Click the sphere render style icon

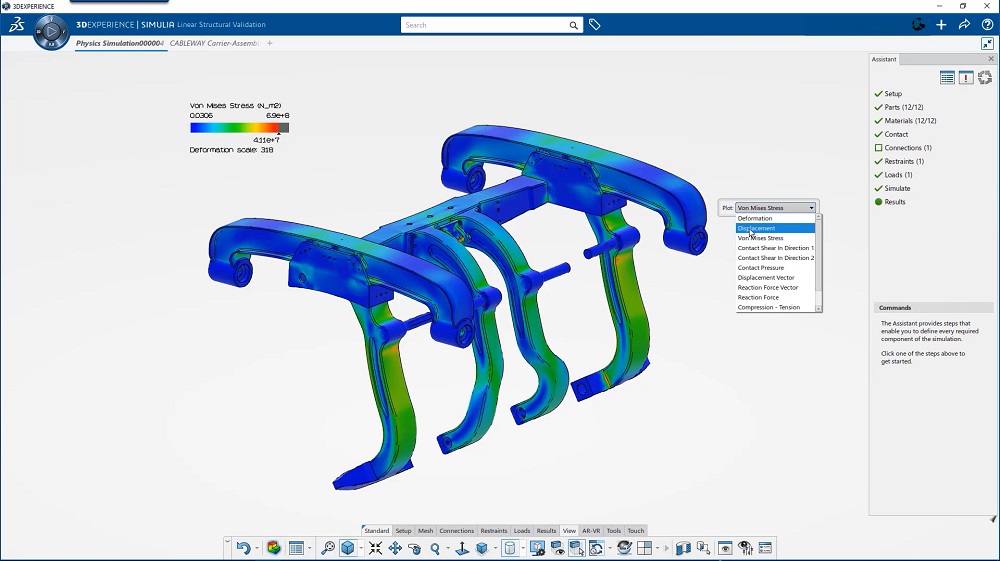click(624, 548)
